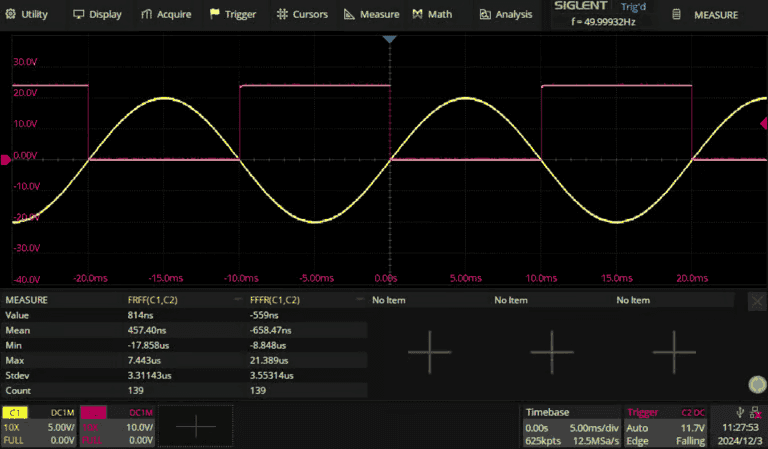Open the Cursors menu
Screen dimensions: 768x449
point(302,14)
